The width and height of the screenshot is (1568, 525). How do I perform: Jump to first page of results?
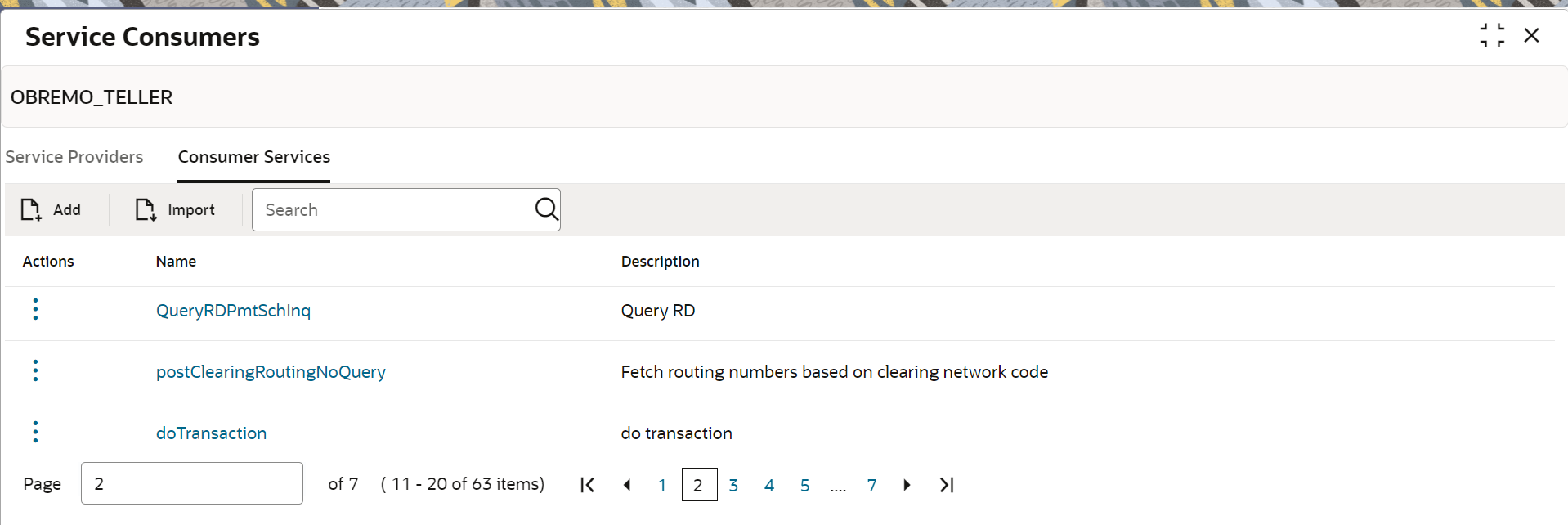point(587,485)
